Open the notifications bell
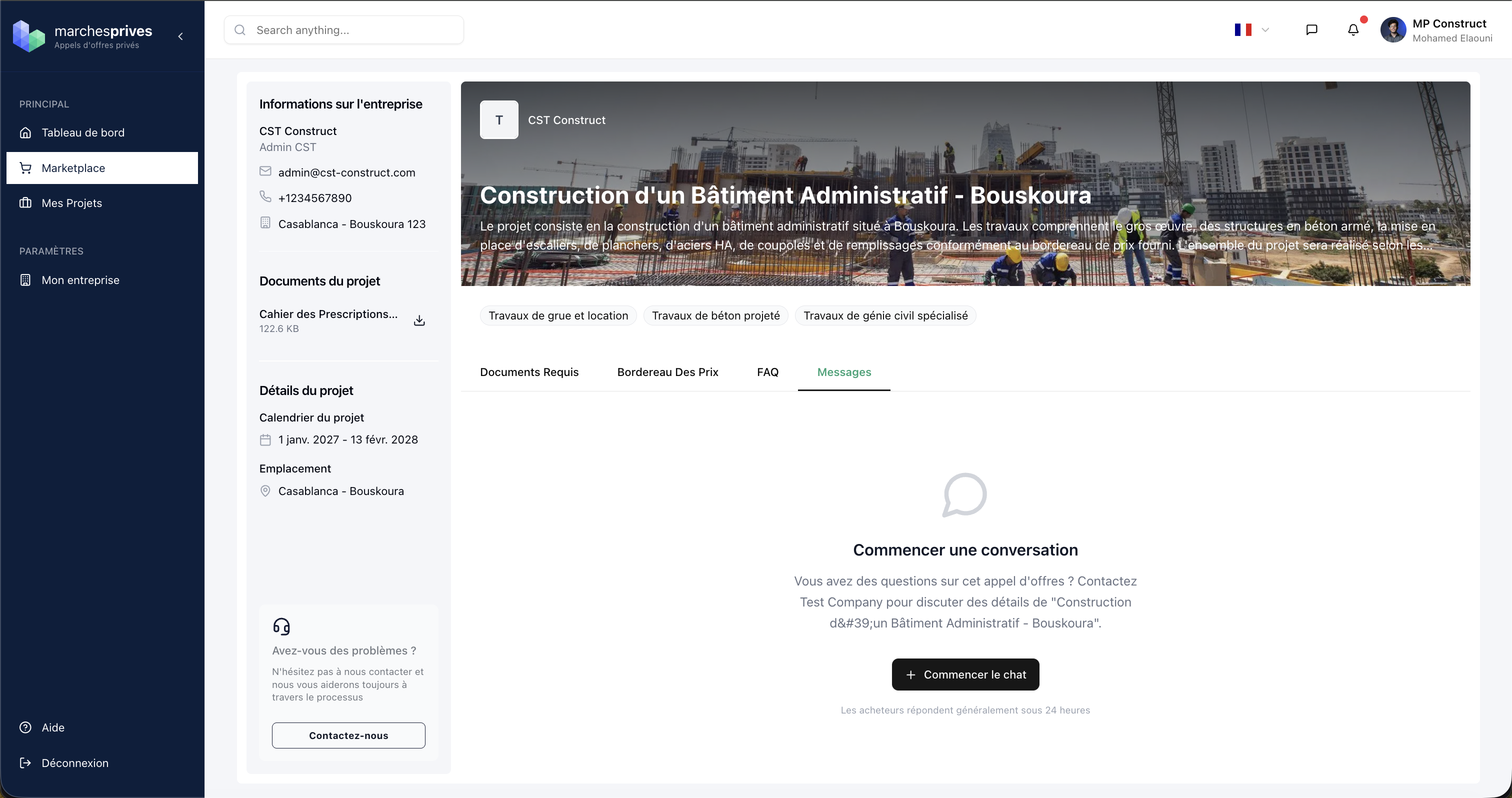The image size is (1512, 798). (1353, 29)
